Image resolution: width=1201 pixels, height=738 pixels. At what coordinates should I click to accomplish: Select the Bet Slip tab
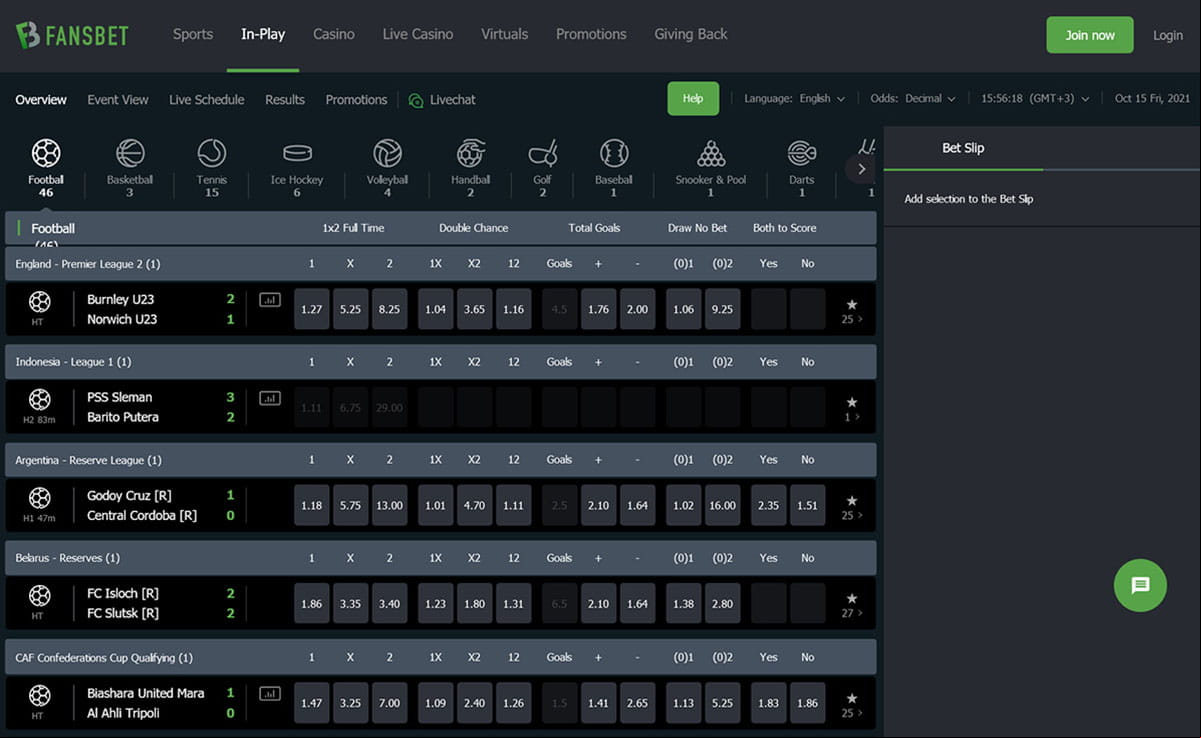pyautogui.click(x=963, y=148)
